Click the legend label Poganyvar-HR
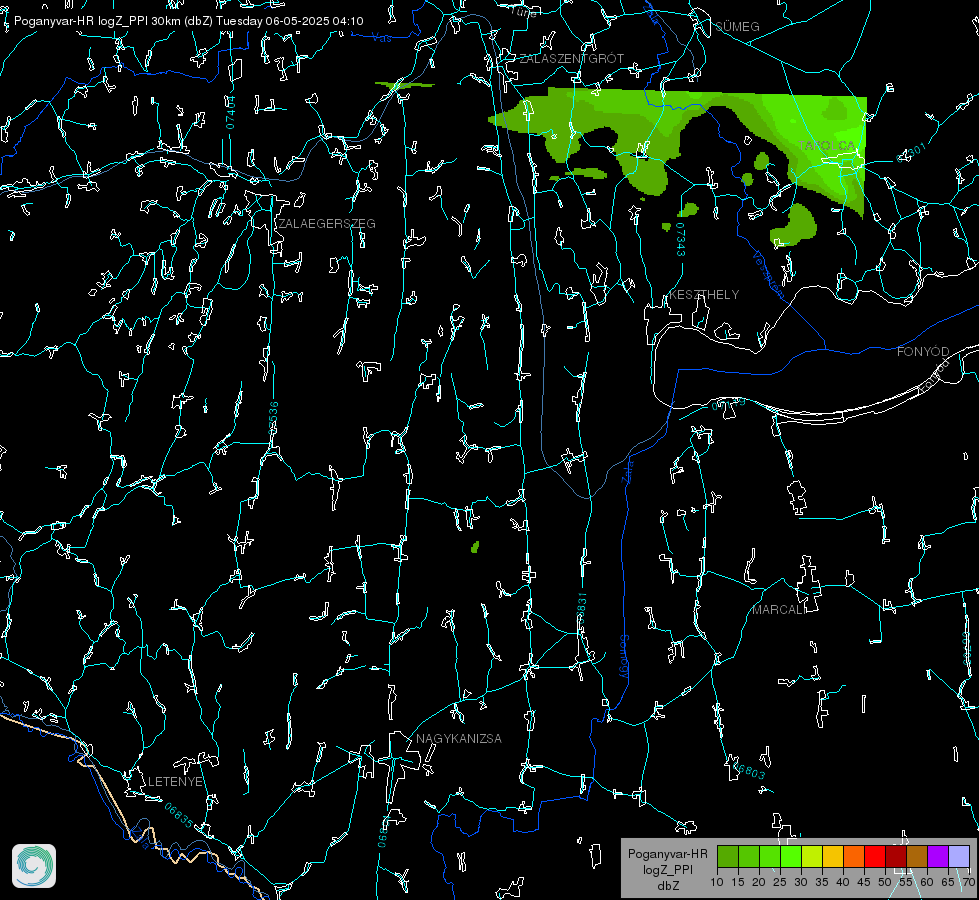 pos(667,853)
